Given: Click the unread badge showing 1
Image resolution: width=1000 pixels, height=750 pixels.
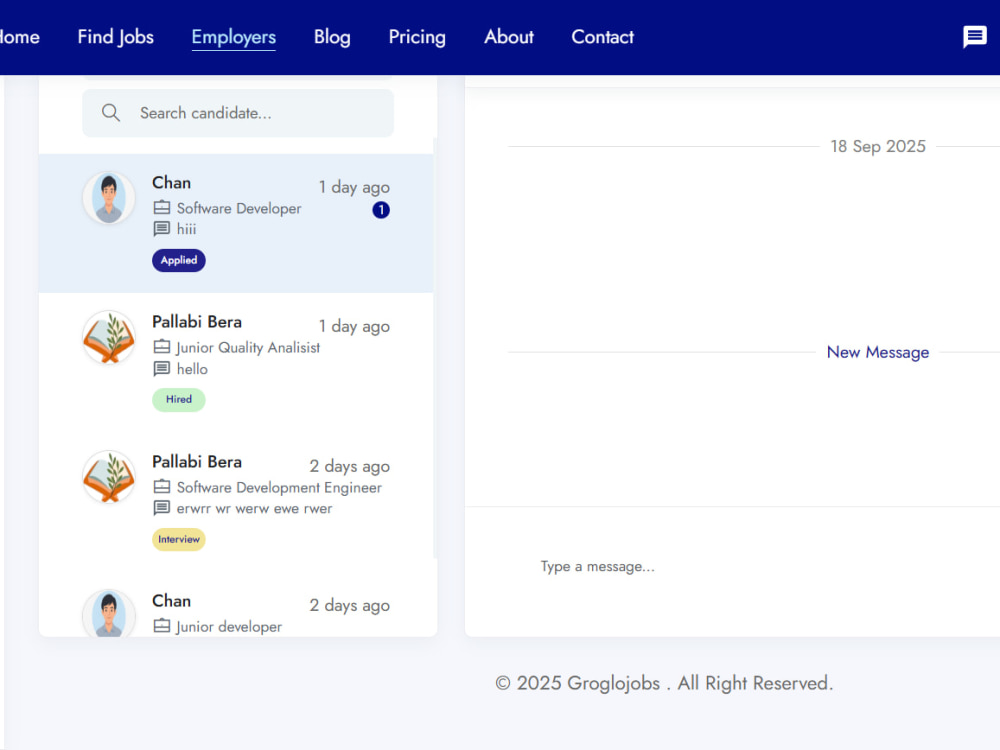Looking at the screenshot, I should 381,210.
